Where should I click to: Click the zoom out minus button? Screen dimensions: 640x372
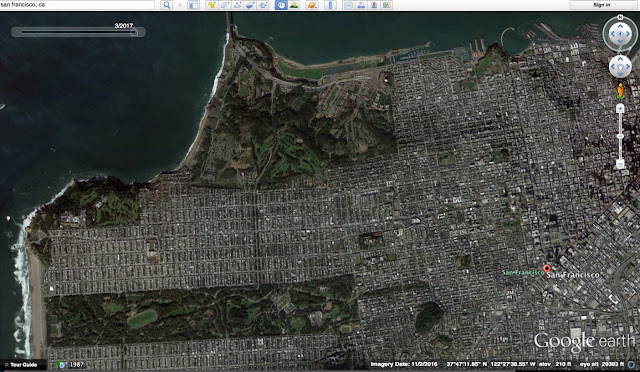(x=620, y=164)
